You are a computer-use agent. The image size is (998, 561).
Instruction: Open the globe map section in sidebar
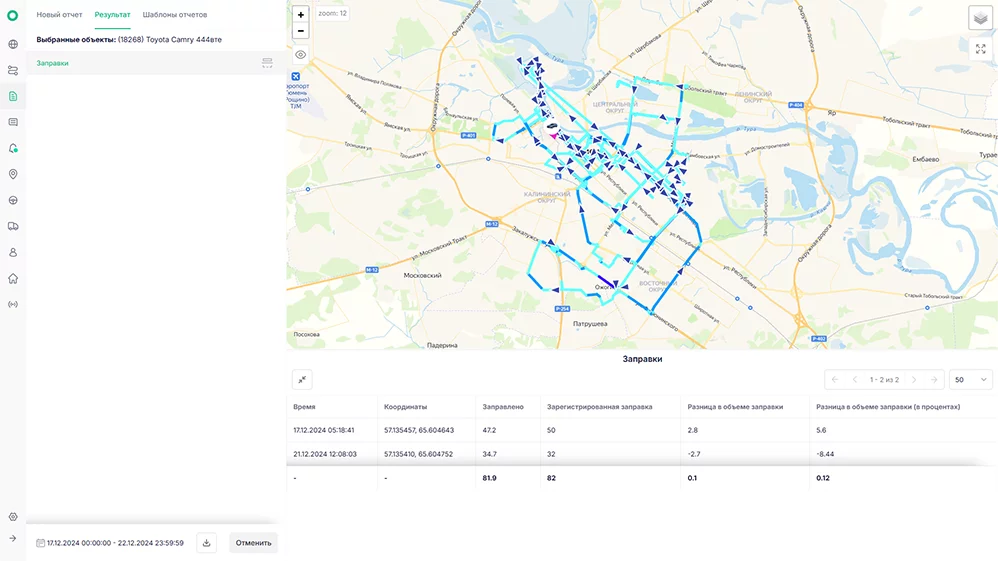click(13, 45)
